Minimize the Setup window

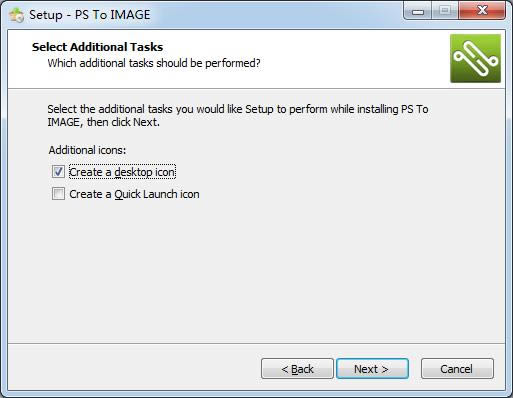point(418,11)
